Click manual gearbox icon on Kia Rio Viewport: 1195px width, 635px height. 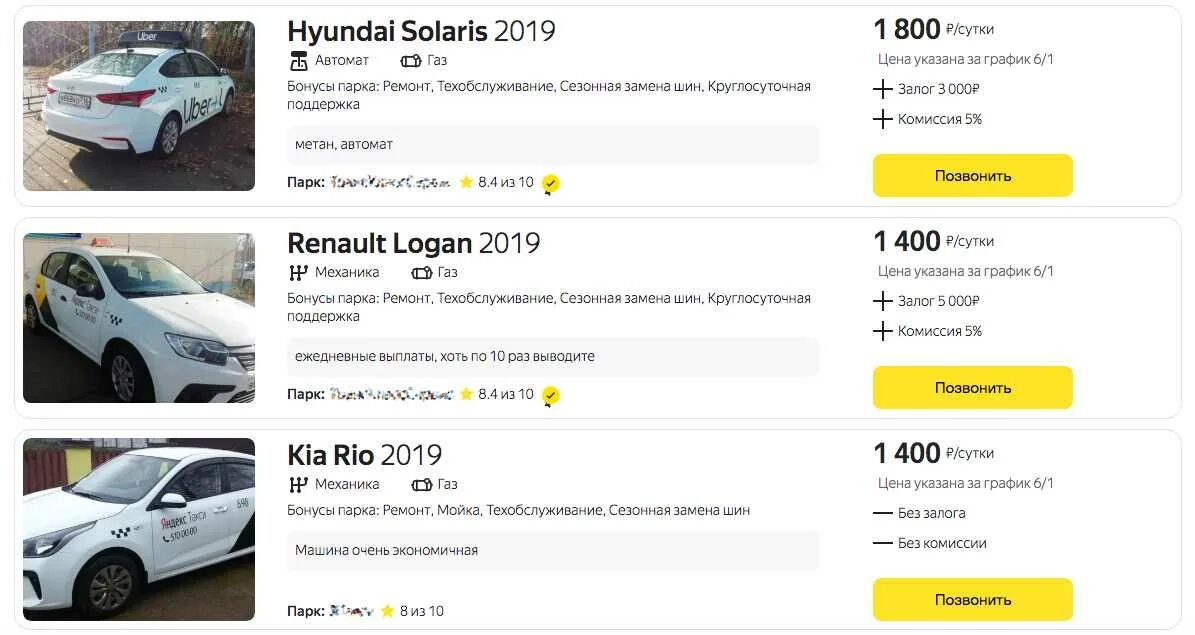tap(298, 485)
